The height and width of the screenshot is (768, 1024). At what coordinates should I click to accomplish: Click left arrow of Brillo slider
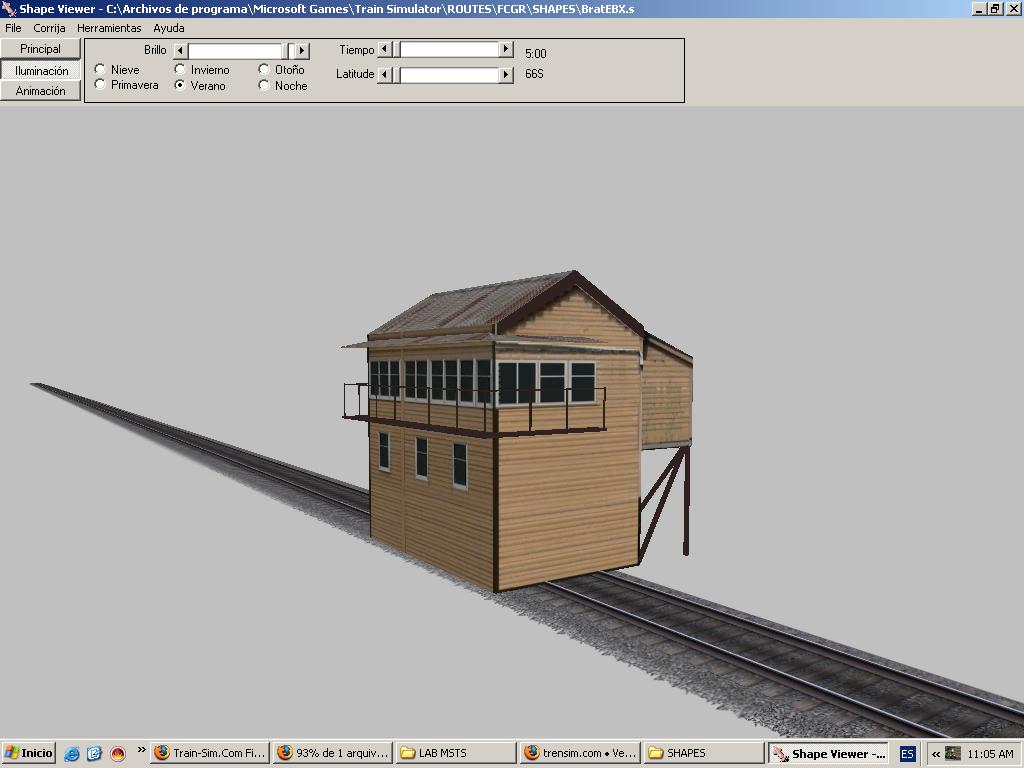pyautogui.click(x=180, y=51)
